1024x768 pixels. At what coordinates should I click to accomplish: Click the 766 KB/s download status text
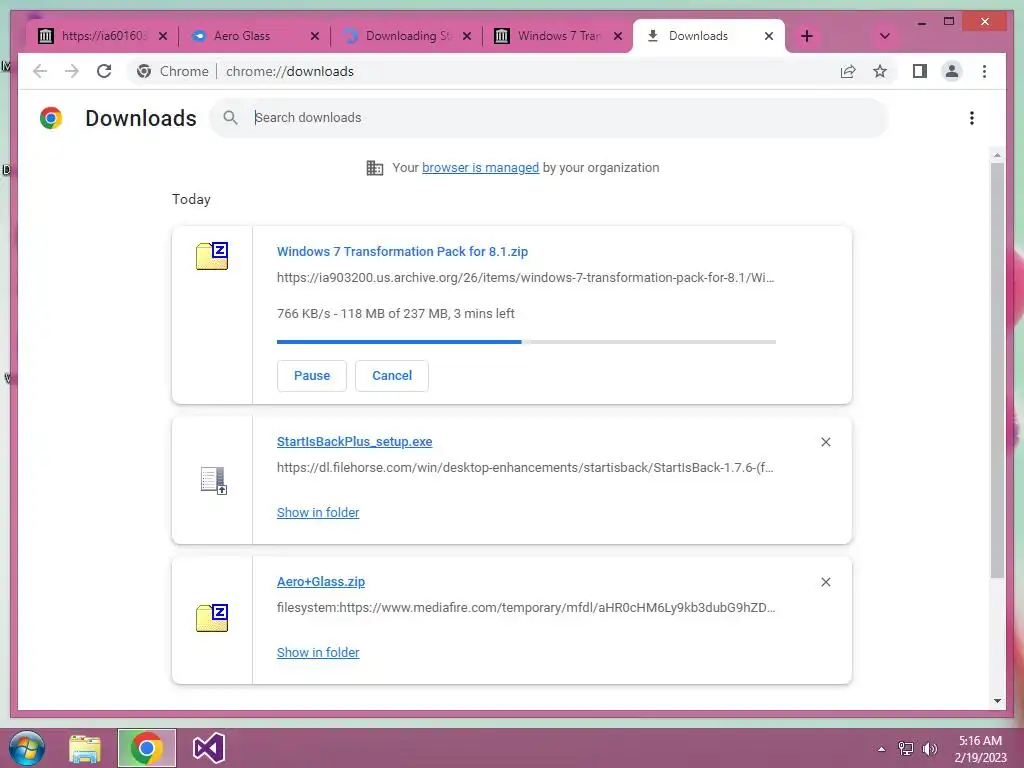[x=396, y=313]
